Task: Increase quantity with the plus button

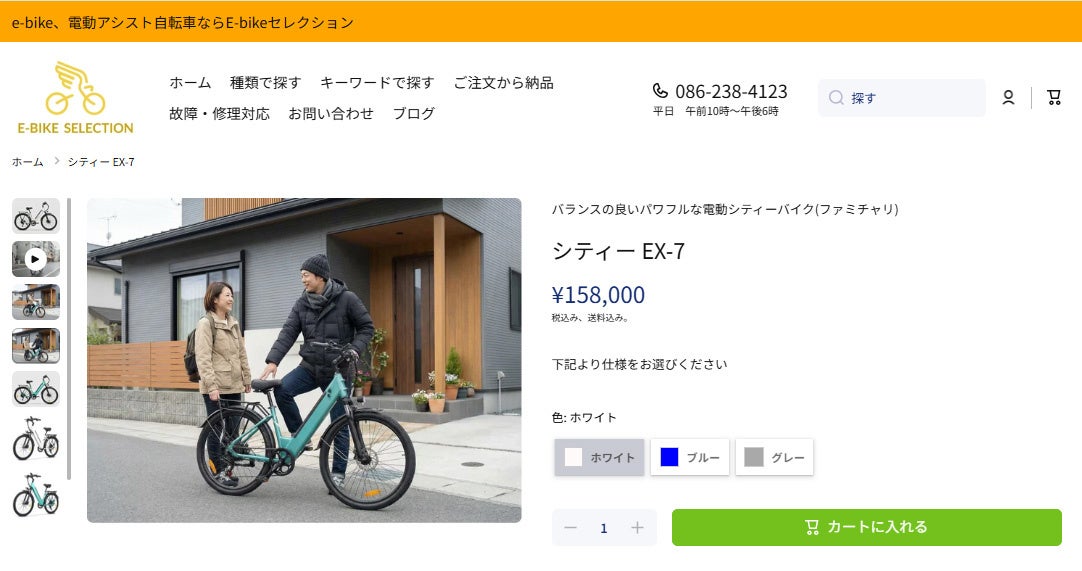Action: pos(637,528)
